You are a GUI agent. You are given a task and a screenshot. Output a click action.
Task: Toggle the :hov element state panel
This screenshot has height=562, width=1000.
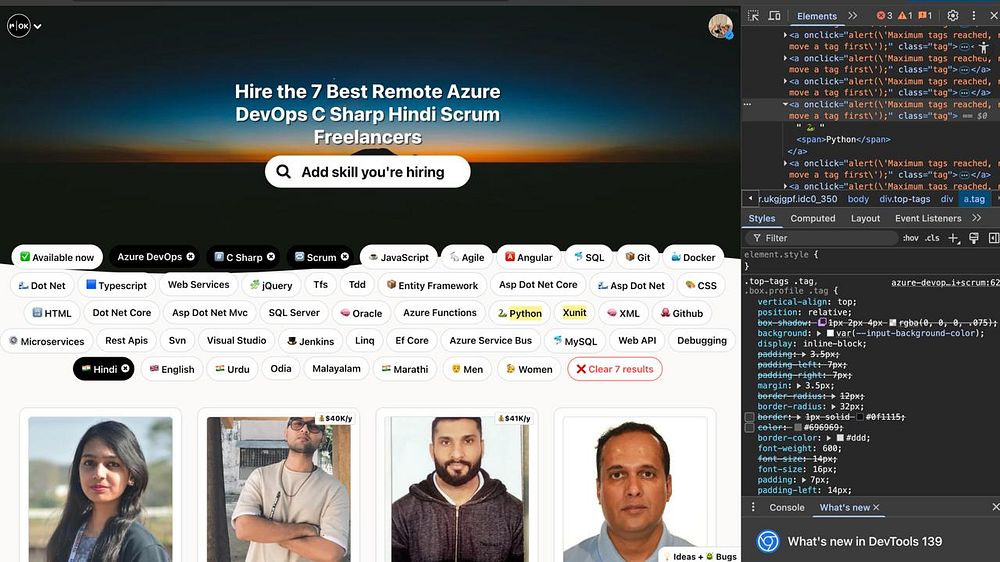(911, 238)
